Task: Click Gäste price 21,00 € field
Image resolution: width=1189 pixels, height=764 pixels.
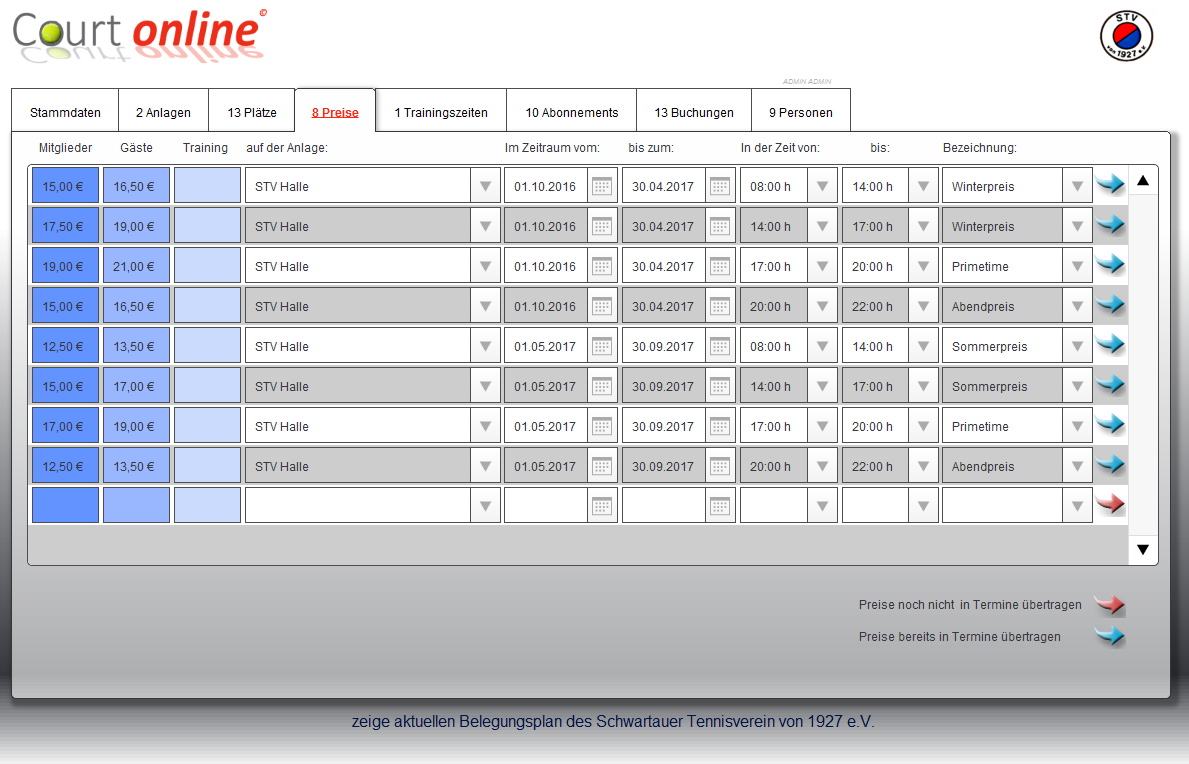Action: pyautogui.click(x=136, y=266)
